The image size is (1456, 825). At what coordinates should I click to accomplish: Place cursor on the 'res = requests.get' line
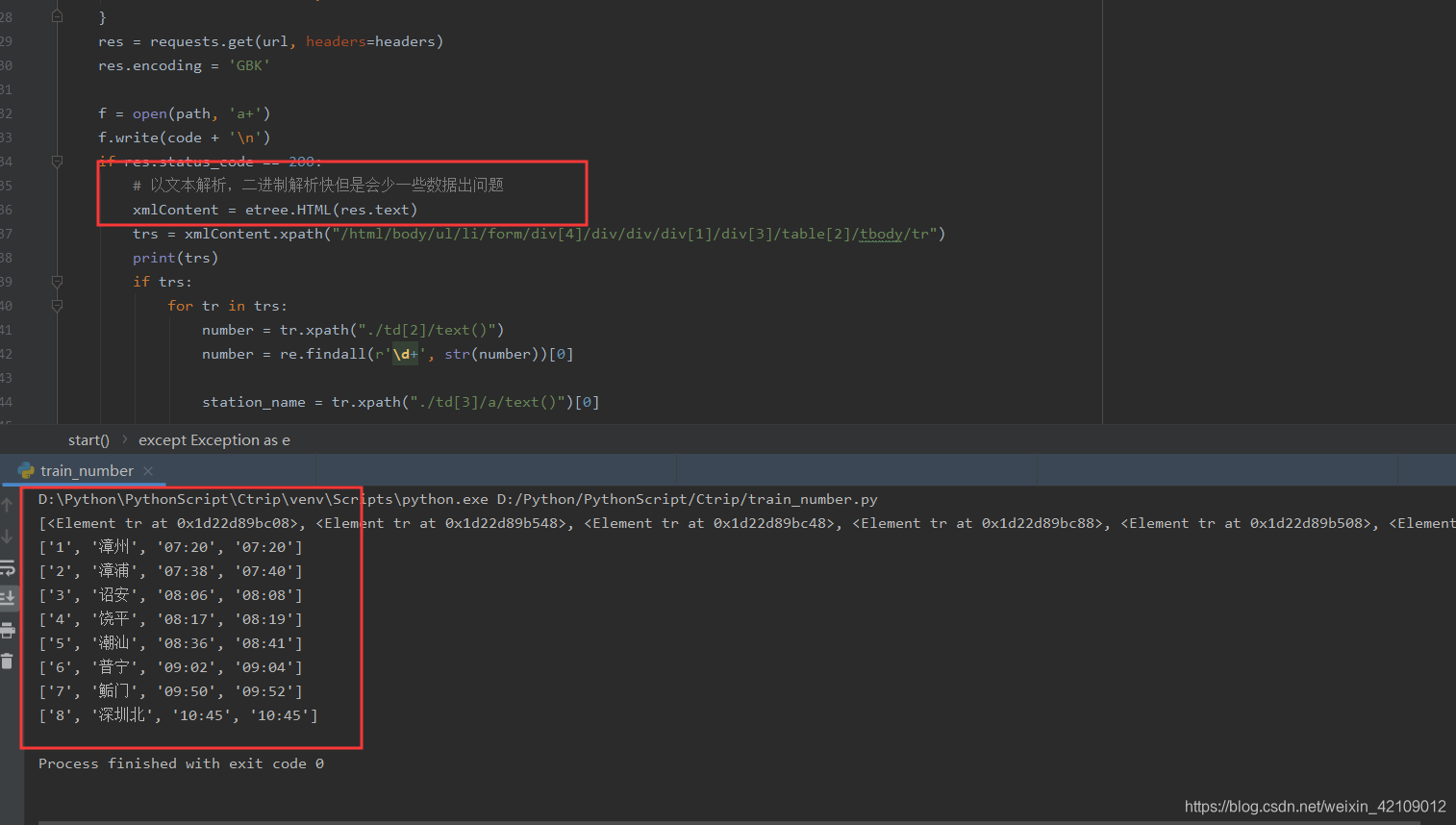coord(270,41)
